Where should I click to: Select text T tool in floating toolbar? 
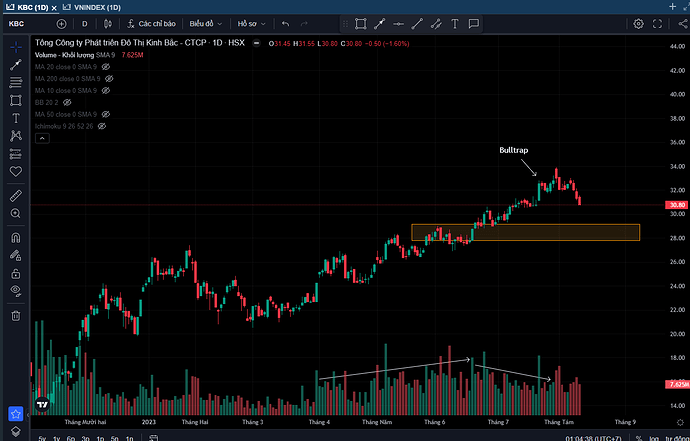pyautogui.click(x=455, y=24)
